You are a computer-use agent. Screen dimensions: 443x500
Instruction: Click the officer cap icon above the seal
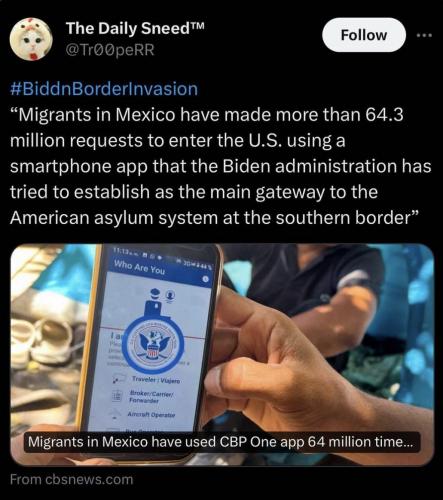click(x=155, y=294)
